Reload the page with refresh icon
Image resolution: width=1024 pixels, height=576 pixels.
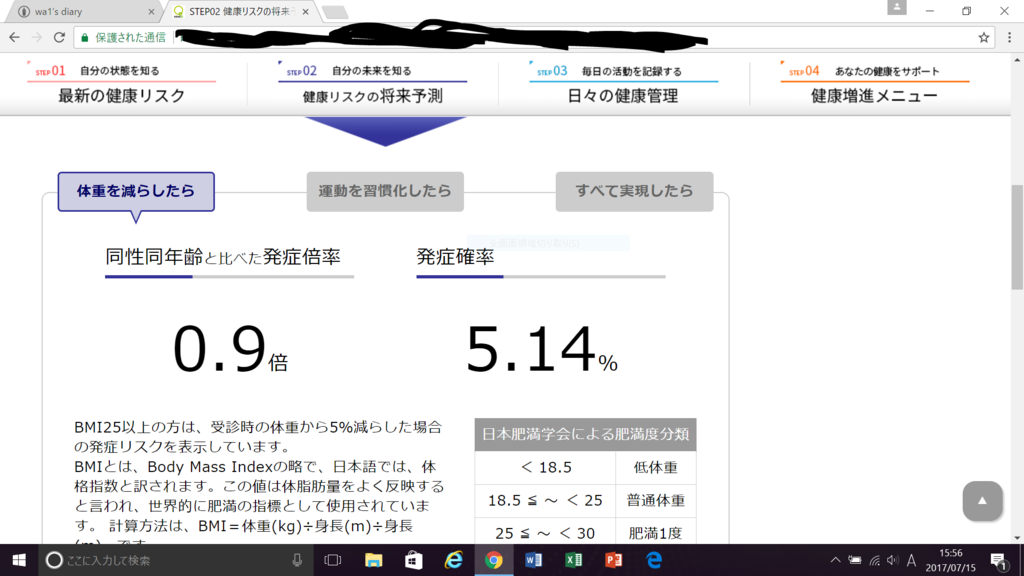pyautogui.click(x=59, y=38)
